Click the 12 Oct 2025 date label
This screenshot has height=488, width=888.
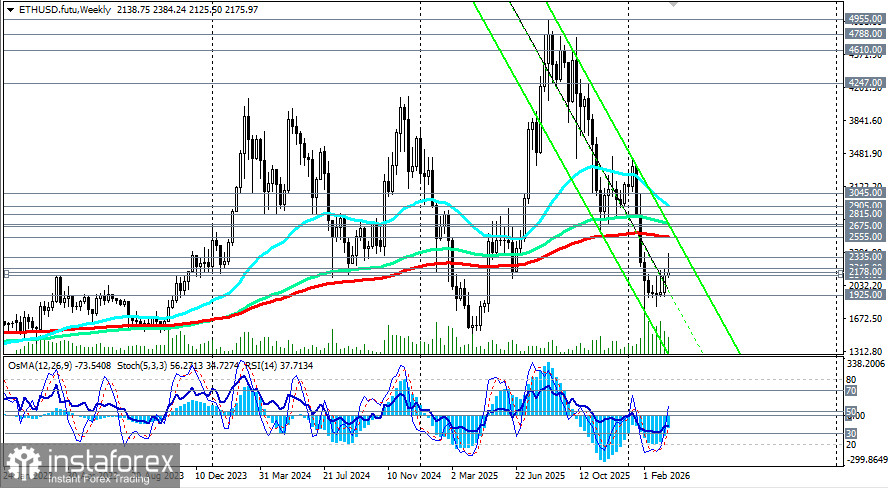tap(604, 476)
